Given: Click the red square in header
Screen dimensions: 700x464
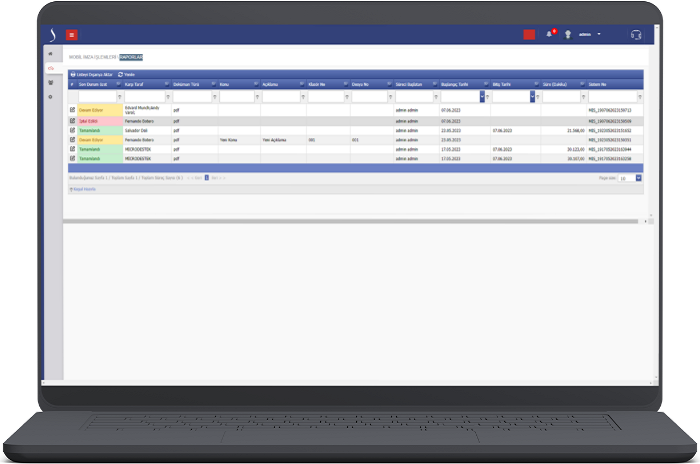Looking at the screenshot, I should coord(529,35).
